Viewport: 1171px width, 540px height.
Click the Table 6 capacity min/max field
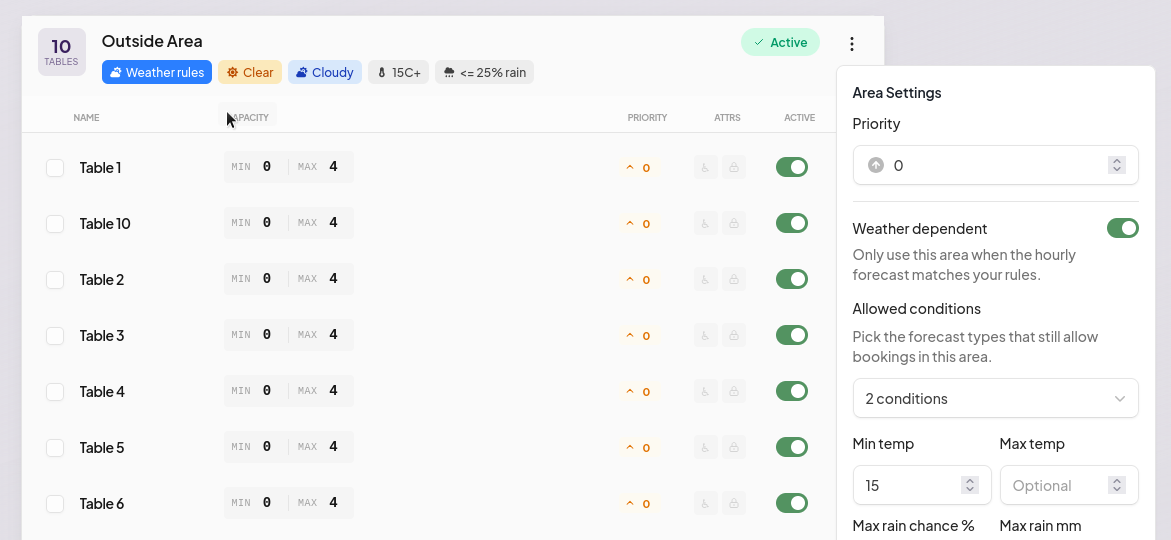coord(288,503)
